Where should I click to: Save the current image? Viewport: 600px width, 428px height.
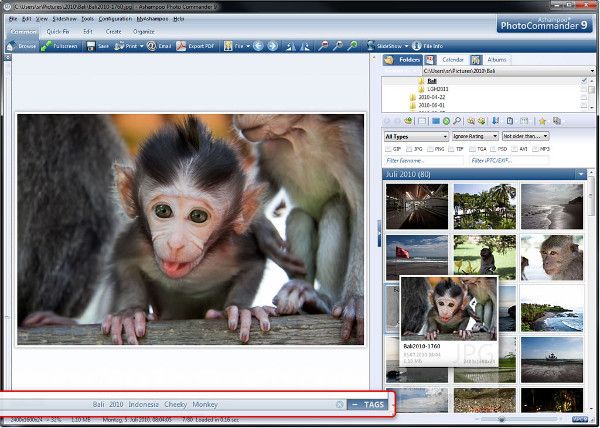click(98, 46)
